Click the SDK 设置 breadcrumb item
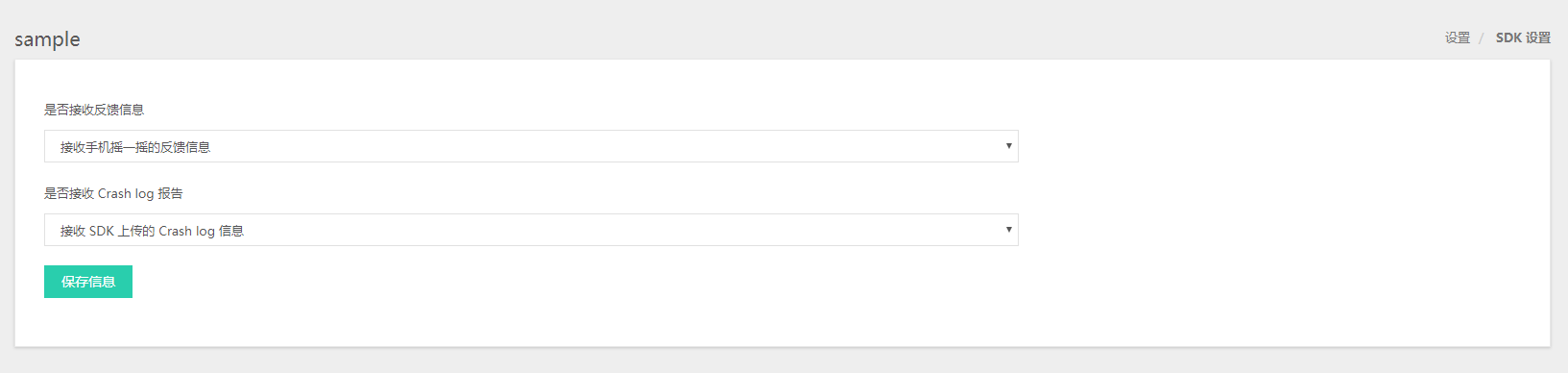Viewport: 1568px width, 373px height. point(1523,37)
